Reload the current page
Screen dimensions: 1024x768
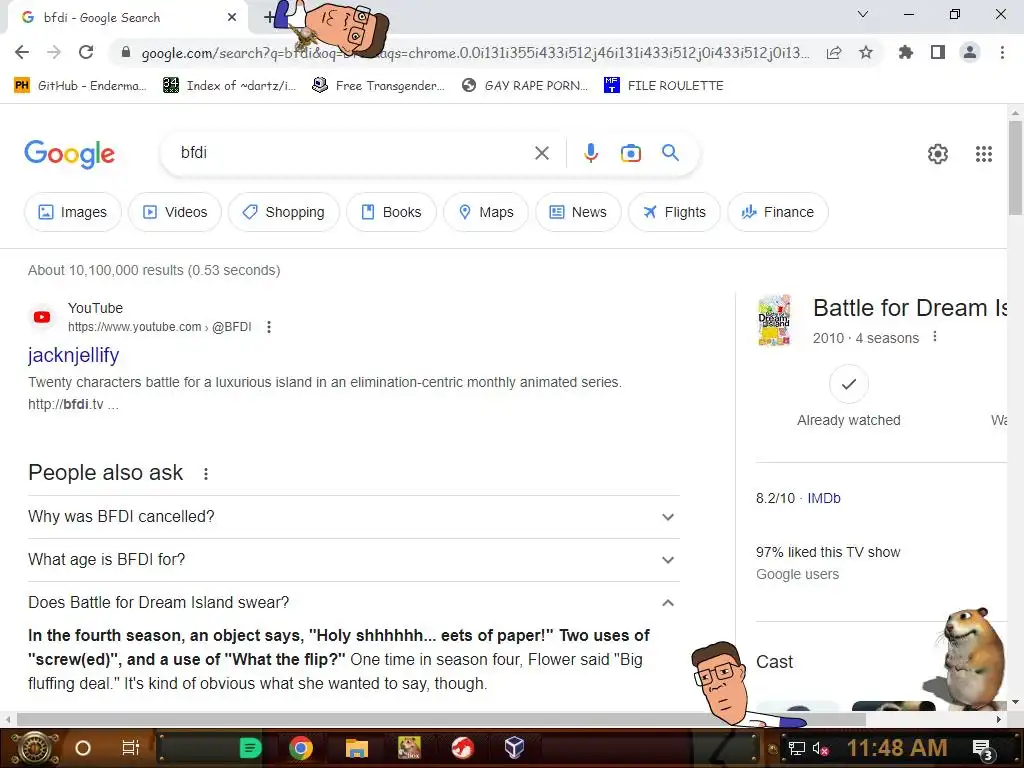click(86, 52)
